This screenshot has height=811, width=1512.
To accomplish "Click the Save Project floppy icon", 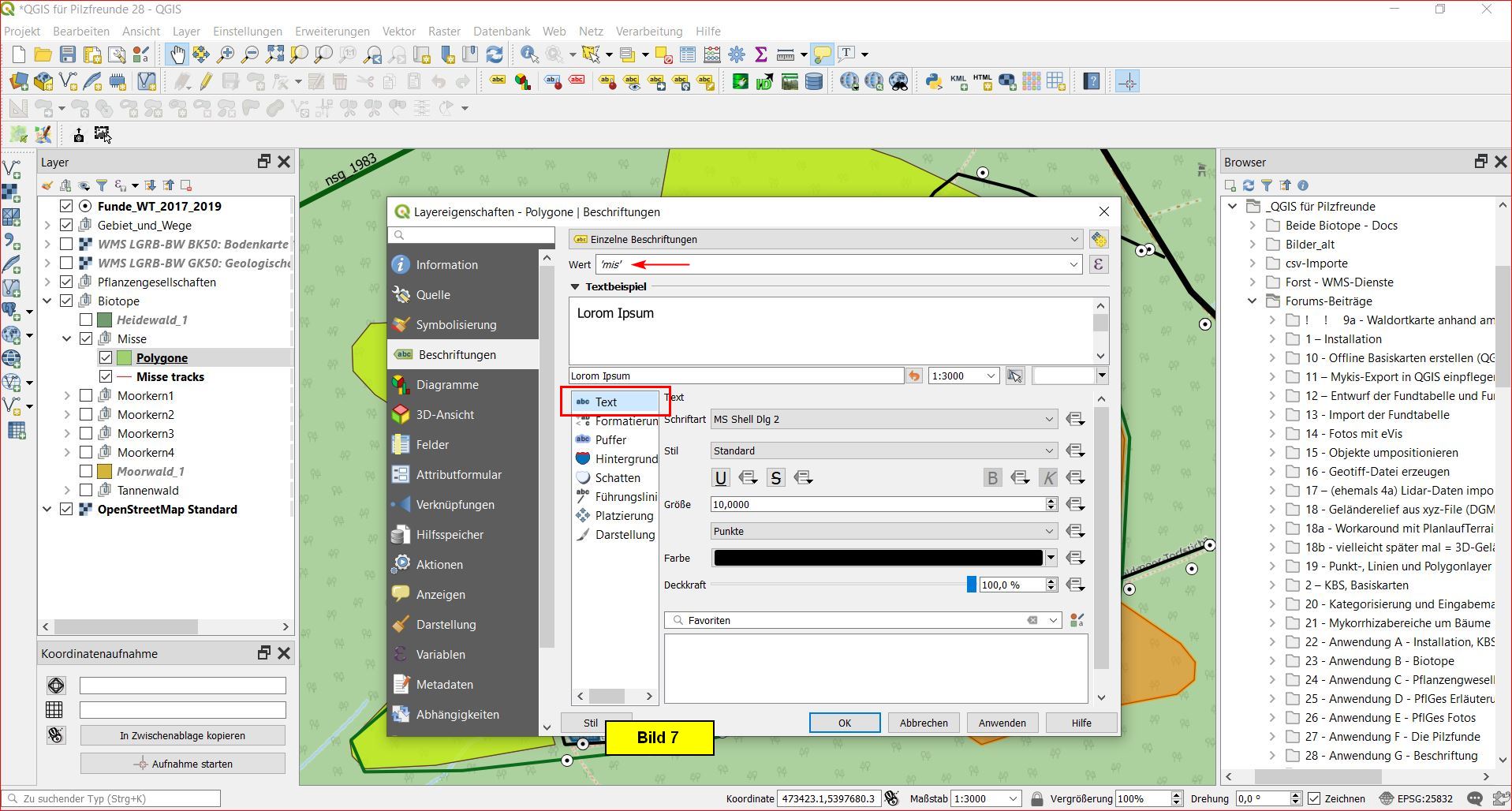I will (x=68, y=54).
